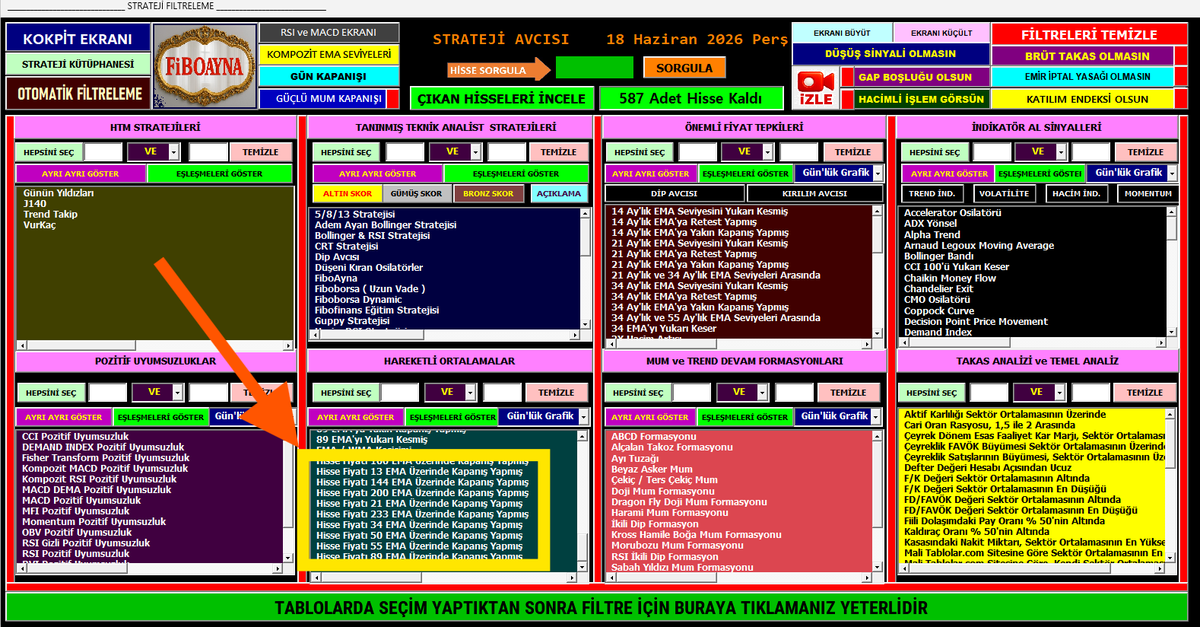Click FİLTRELERİ TEMİZLE
The height and width of the screenshot is (627, 1200).
[1090, 34]
